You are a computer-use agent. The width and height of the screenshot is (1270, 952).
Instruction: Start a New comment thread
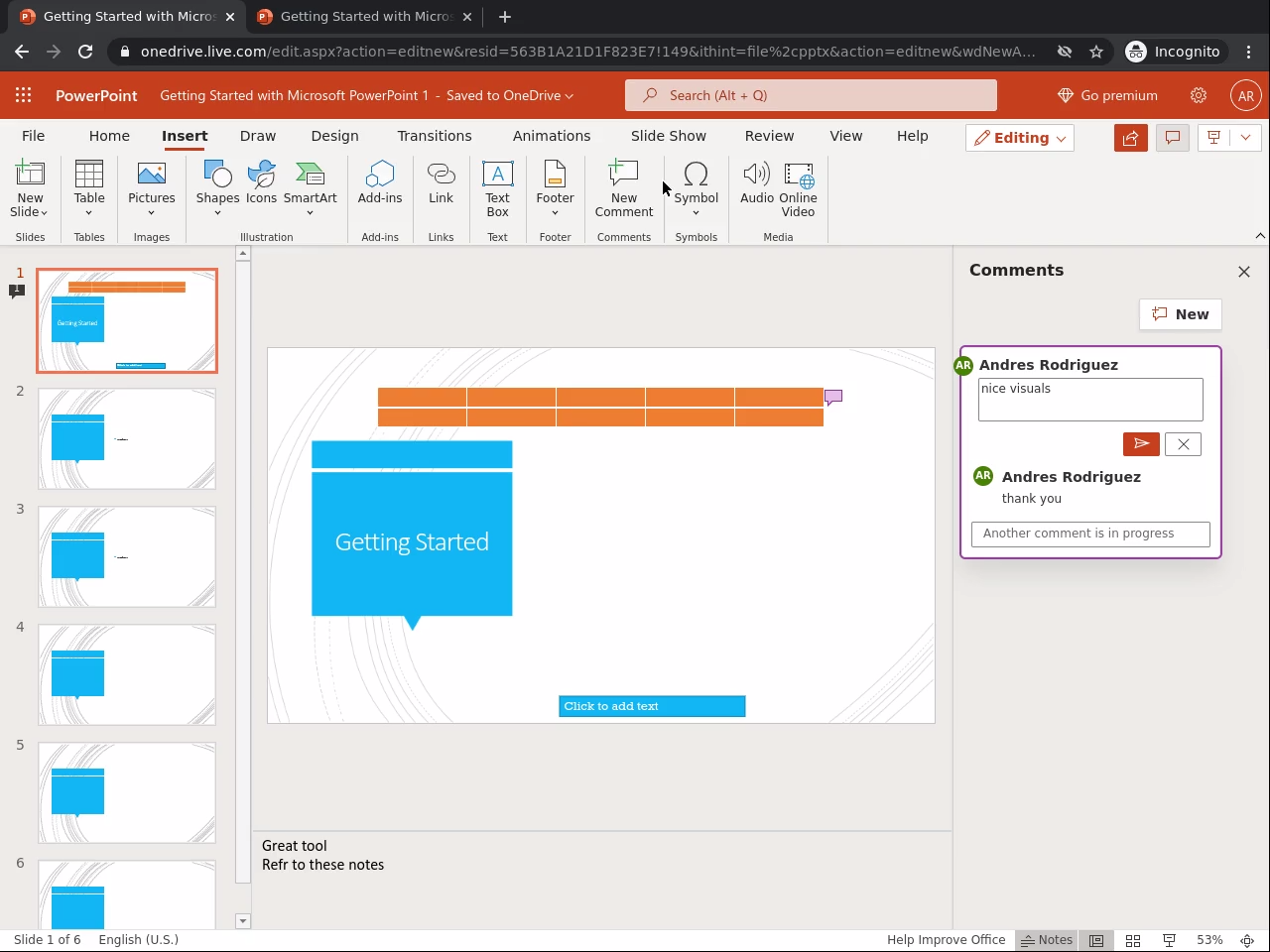pos(1181,314)
